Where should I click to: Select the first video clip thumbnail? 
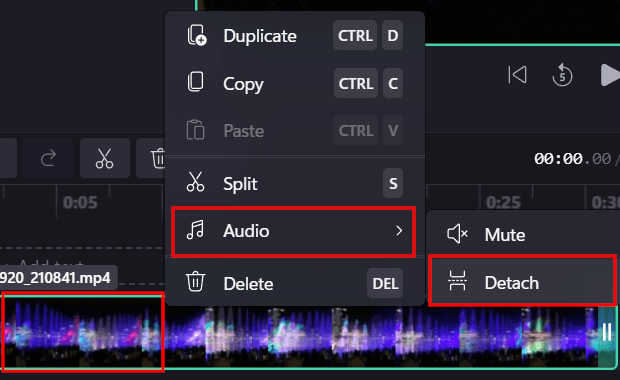[83, 332]
